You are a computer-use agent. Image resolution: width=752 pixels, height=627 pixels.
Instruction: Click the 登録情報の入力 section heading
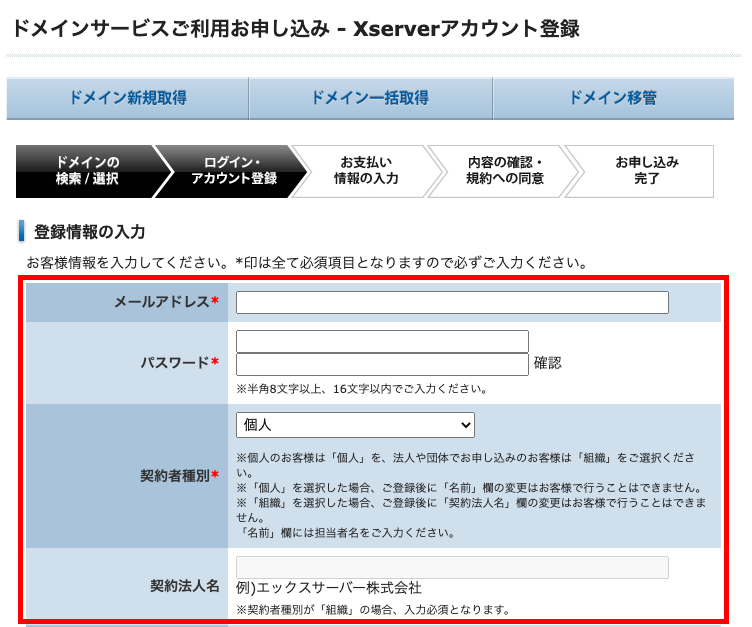90,232
